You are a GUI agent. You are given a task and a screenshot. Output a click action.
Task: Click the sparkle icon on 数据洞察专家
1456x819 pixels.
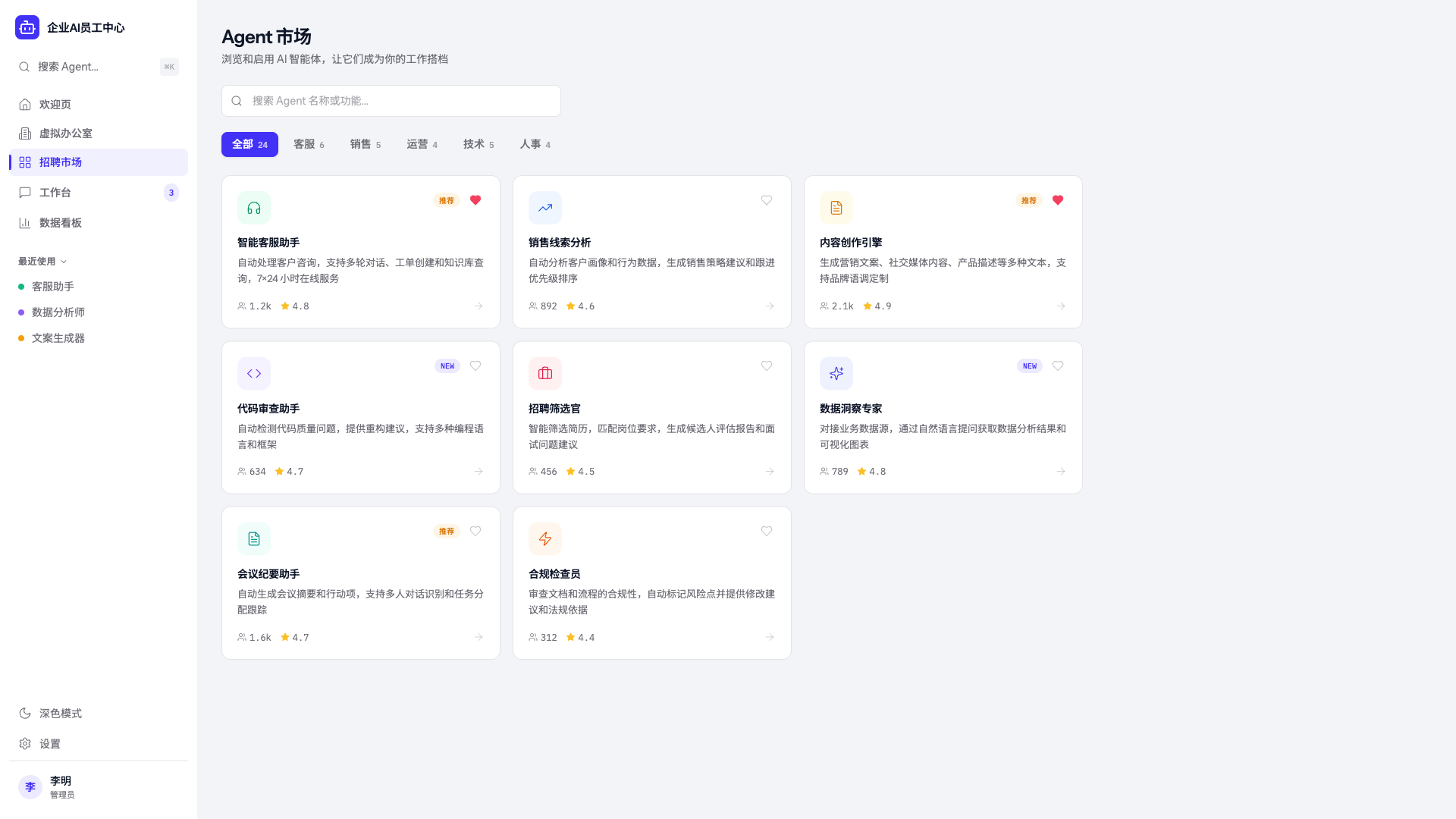pyautogui.click(x=836, y=373)
